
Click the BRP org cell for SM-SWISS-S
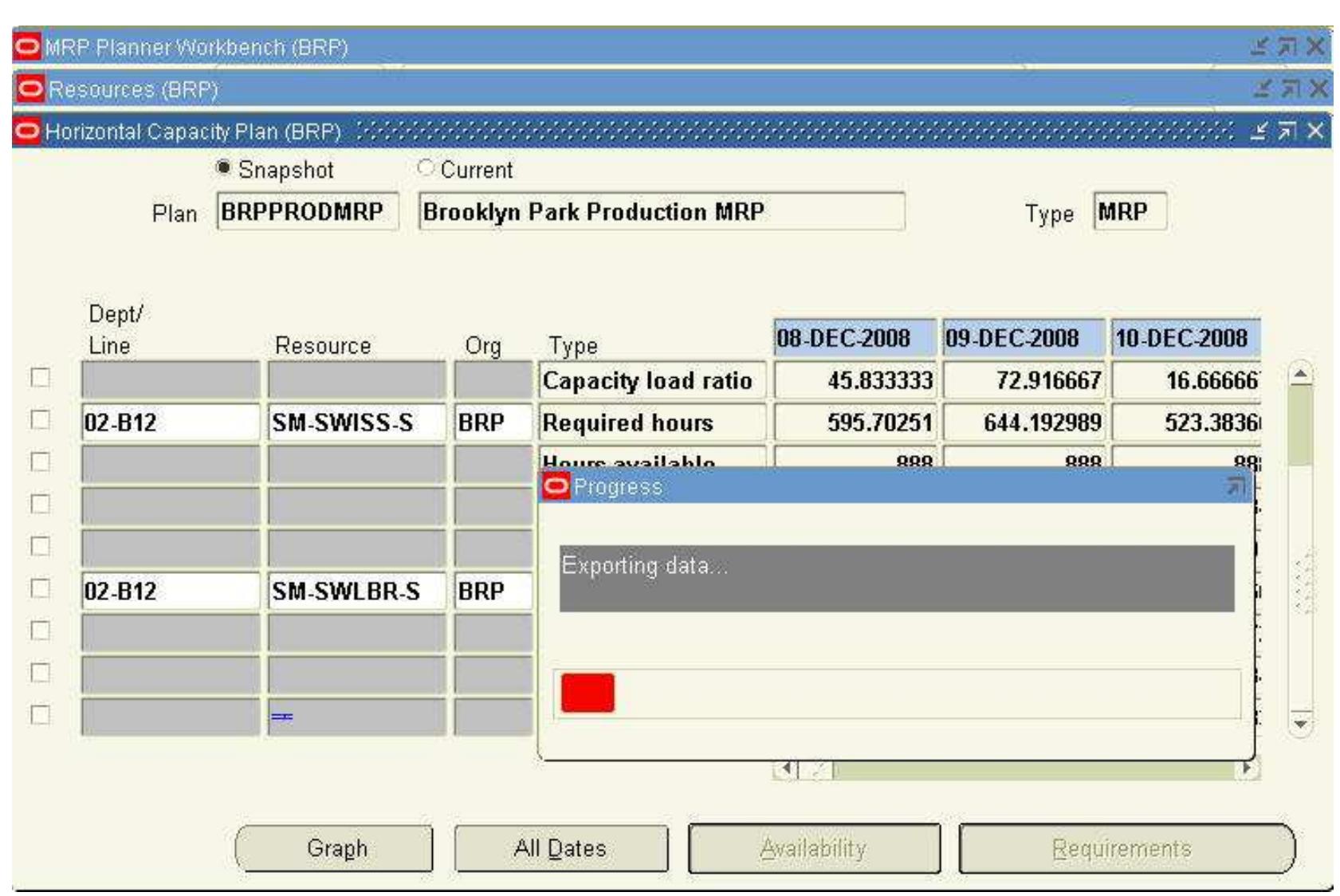coord(493,422)
